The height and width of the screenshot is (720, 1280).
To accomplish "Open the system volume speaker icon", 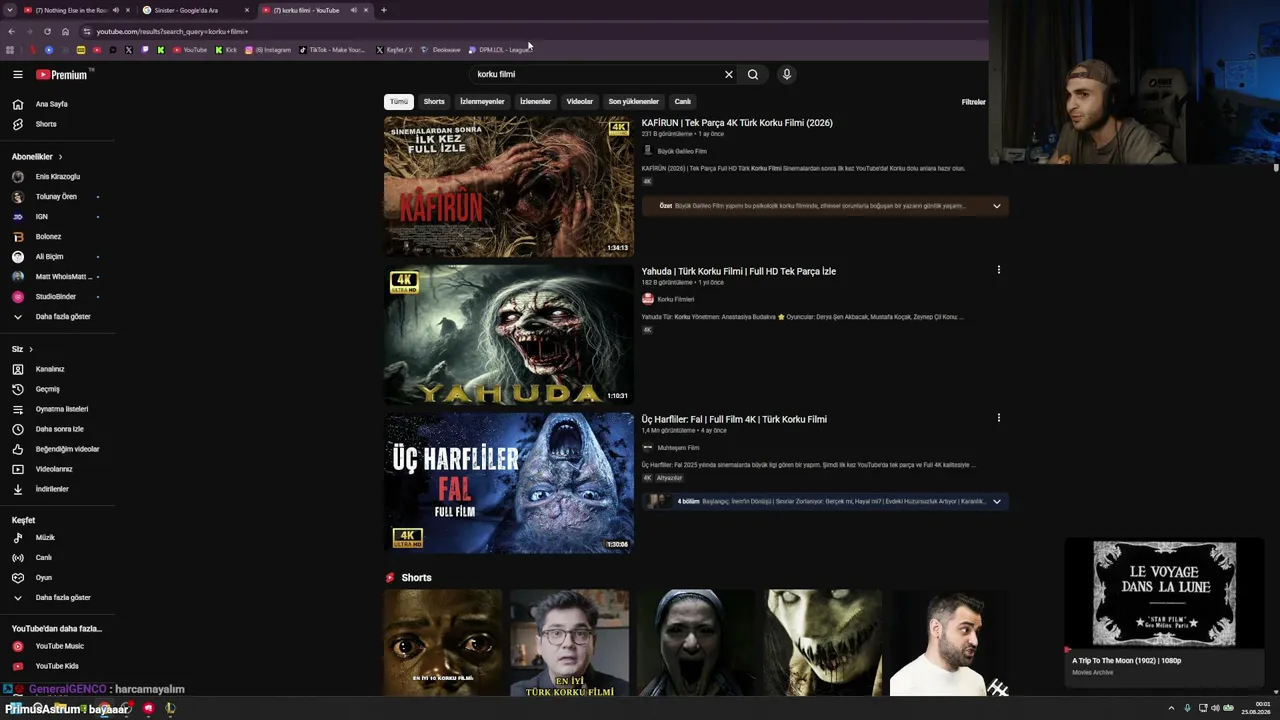I will coord(1217,708).
